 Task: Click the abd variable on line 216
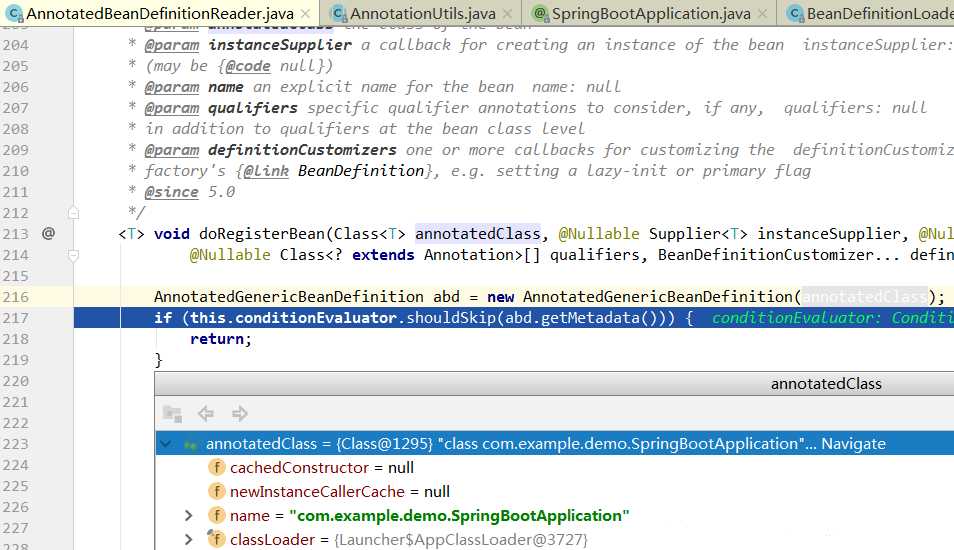coord(447,297)
